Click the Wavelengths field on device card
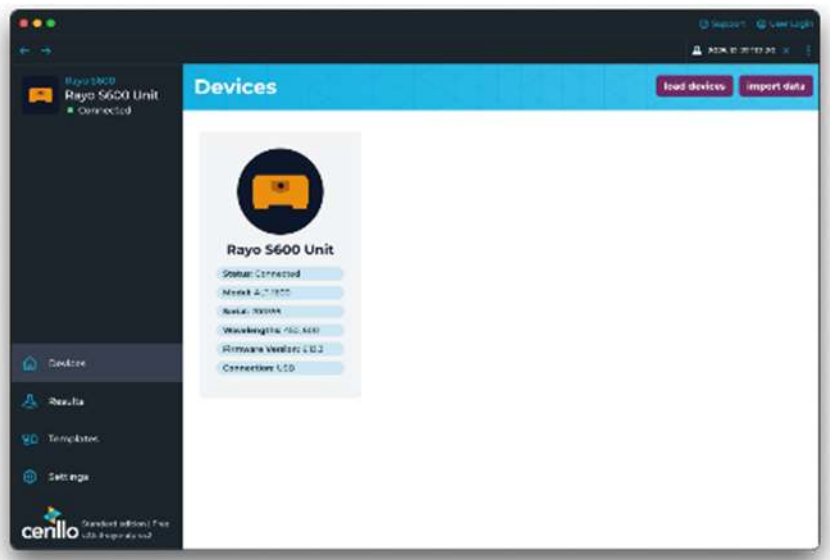 280,330
